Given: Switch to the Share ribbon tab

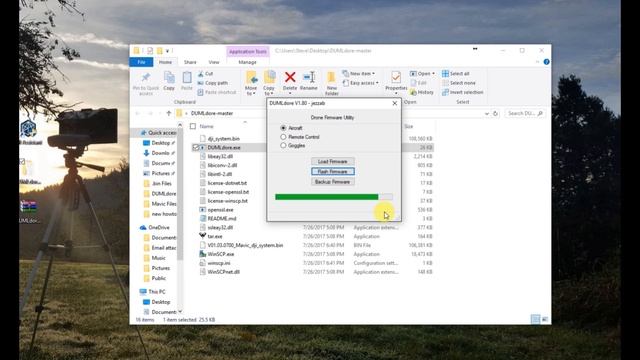Looking at the screenshot, I should [x=190, y=62].
